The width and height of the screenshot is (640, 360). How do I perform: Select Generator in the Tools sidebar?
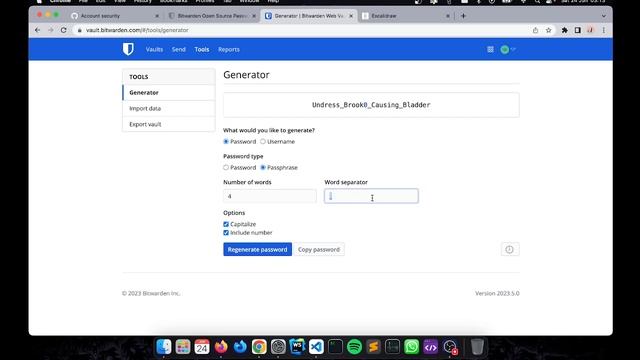point(169,93)
